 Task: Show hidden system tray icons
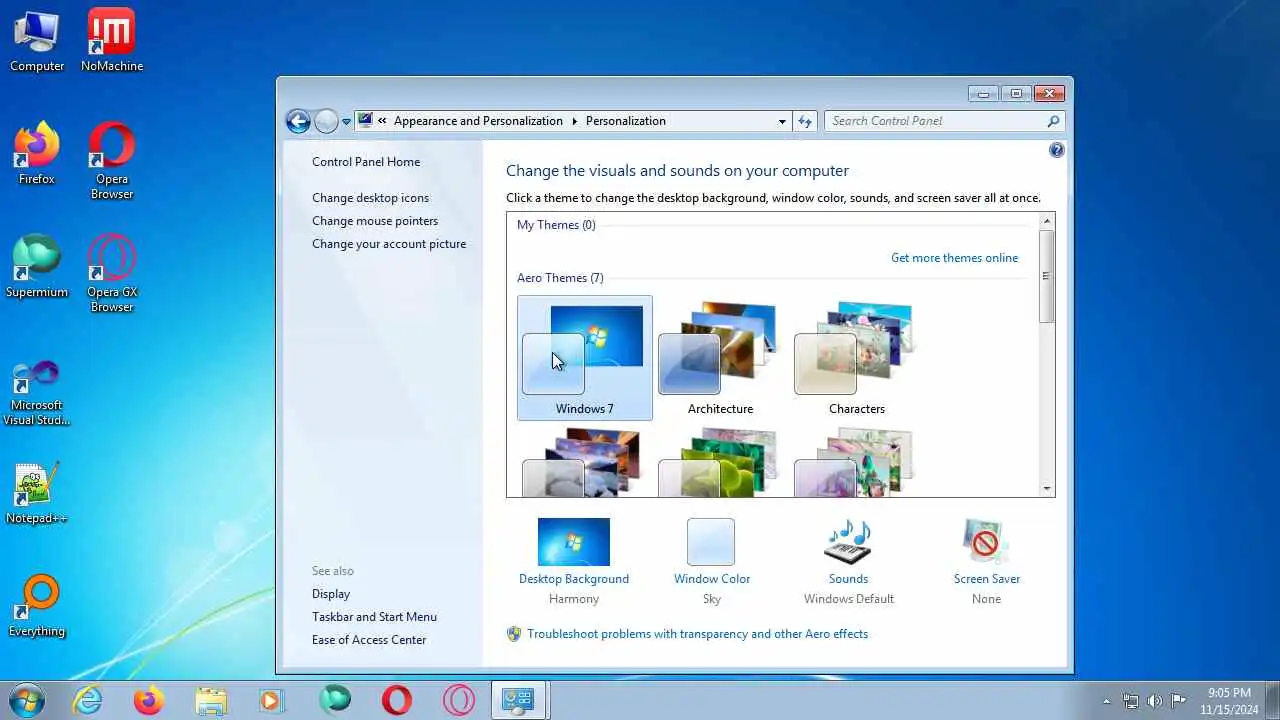[1106, 701]
